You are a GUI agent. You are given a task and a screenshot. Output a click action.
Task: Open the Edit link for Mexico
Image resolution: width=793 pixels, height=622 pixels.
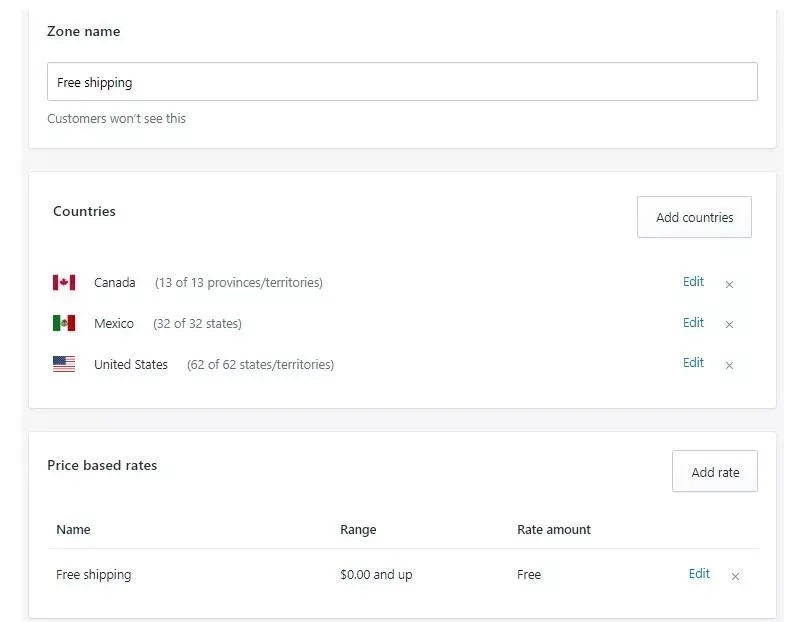point(693,323)
